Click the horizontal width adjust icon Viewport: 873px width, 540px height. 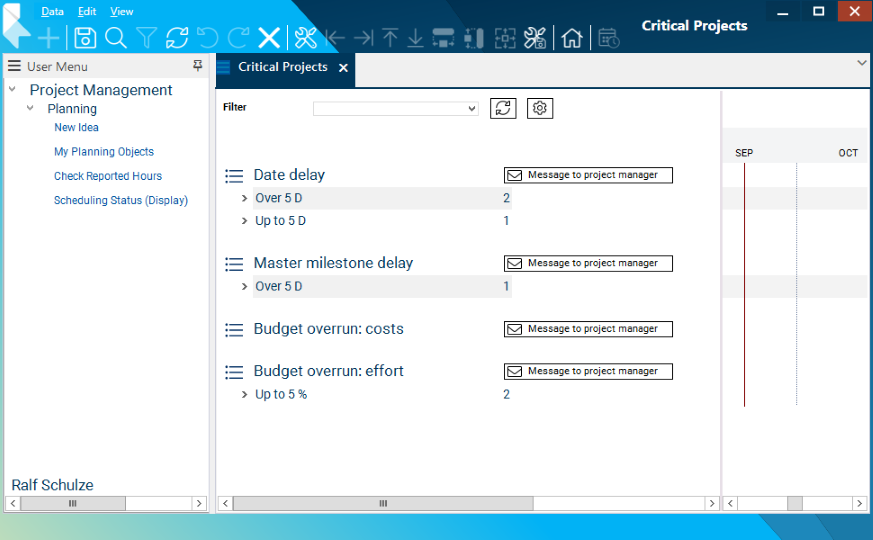click(443, 38)
